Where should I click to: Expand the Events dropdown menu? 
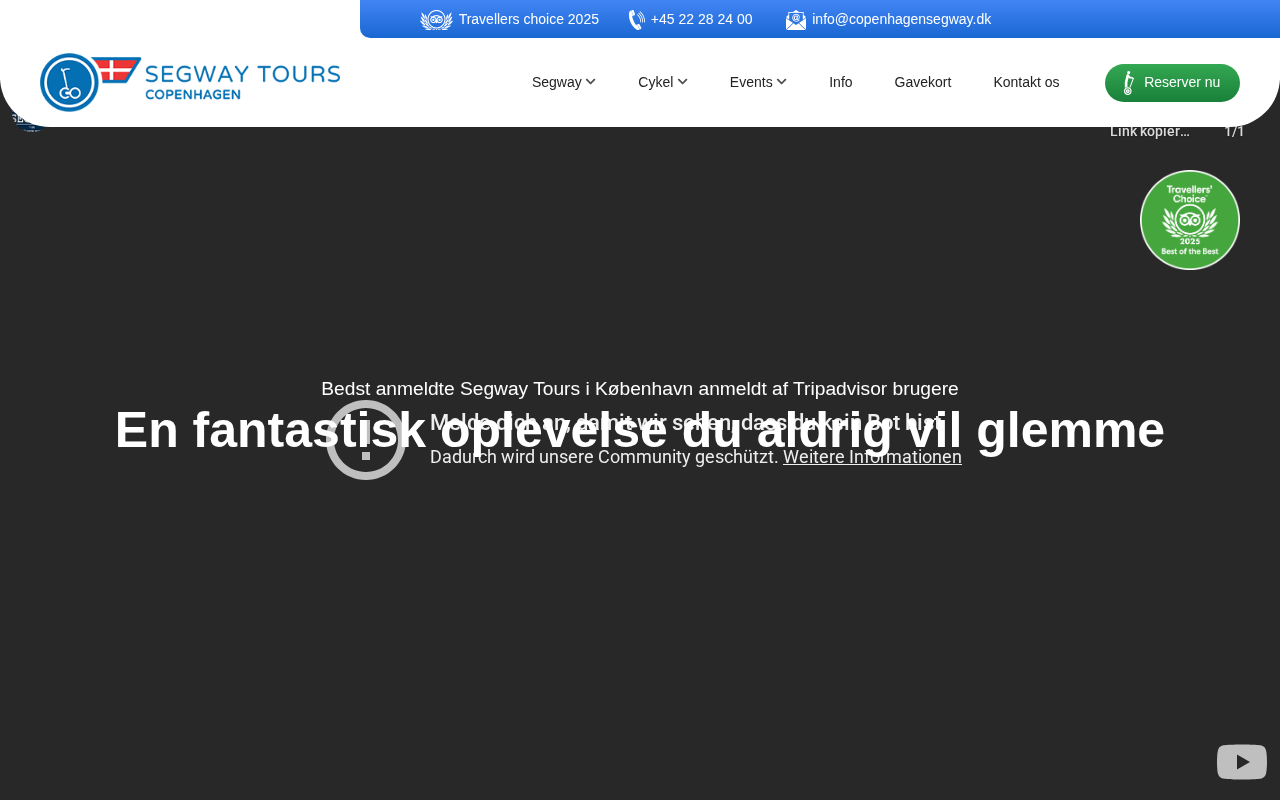[x=757, y=82]
